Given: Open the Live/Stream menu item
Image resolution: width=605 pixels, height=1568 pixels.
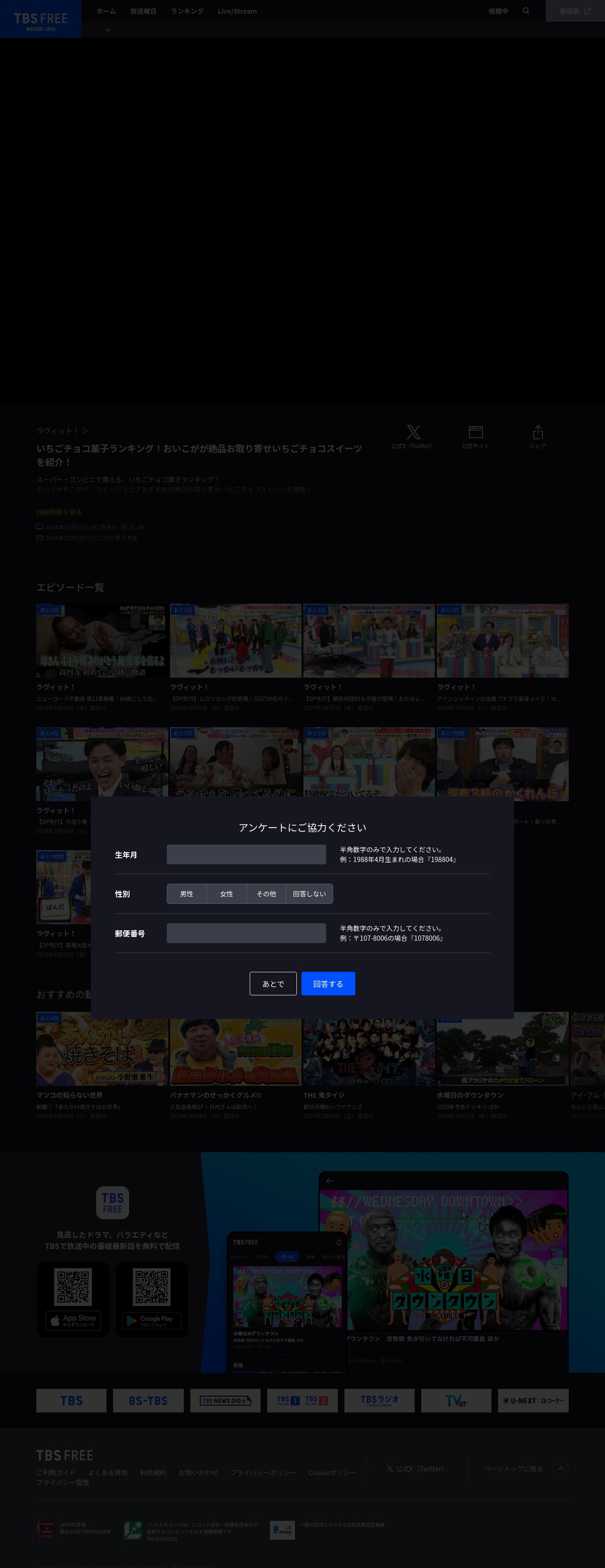Looking at the screenshot, I should tap(237, 11).
